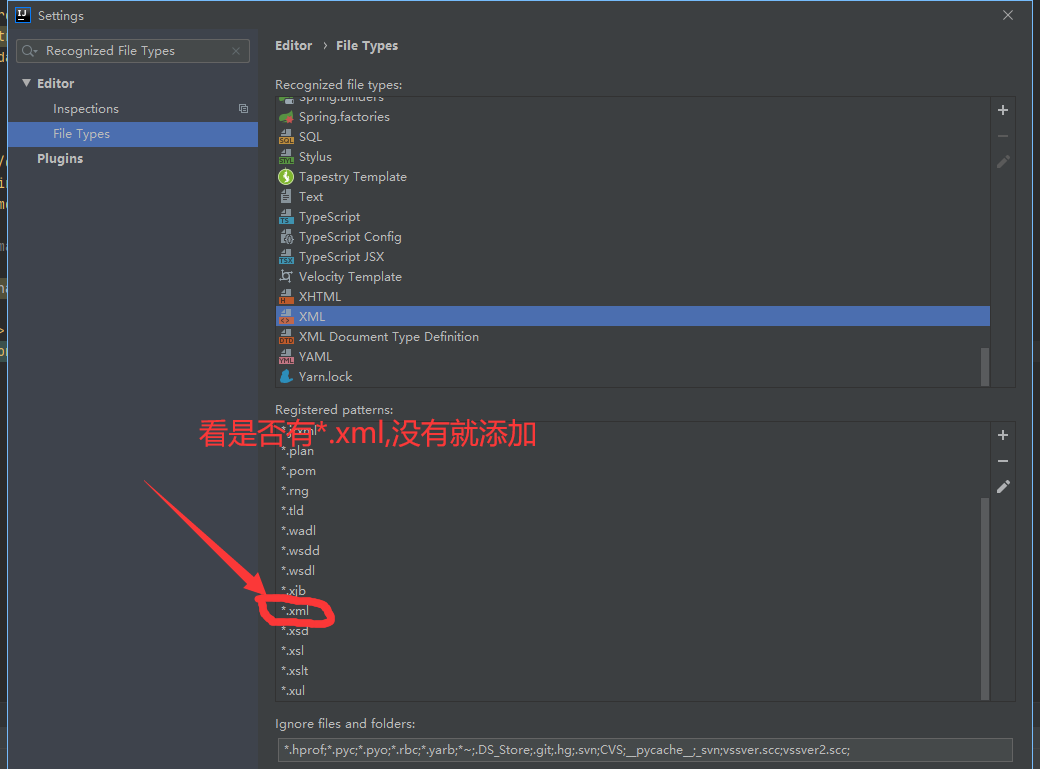Click the SQL file type icon
The width and height of the screenshot is (1040, 769).
coord(286,137)
